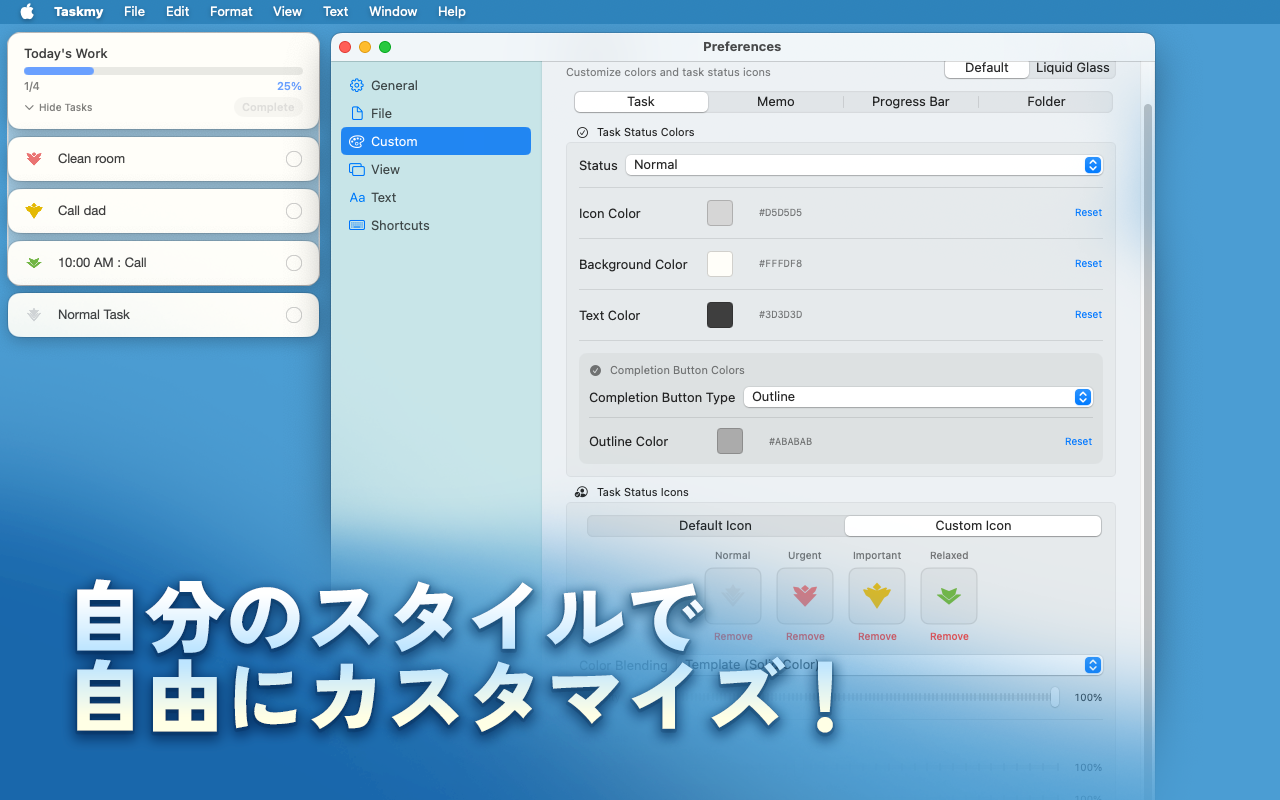The image size is (1280, 800).
Task: Open the Text Color dark swatch
Action: pos(720,315)
